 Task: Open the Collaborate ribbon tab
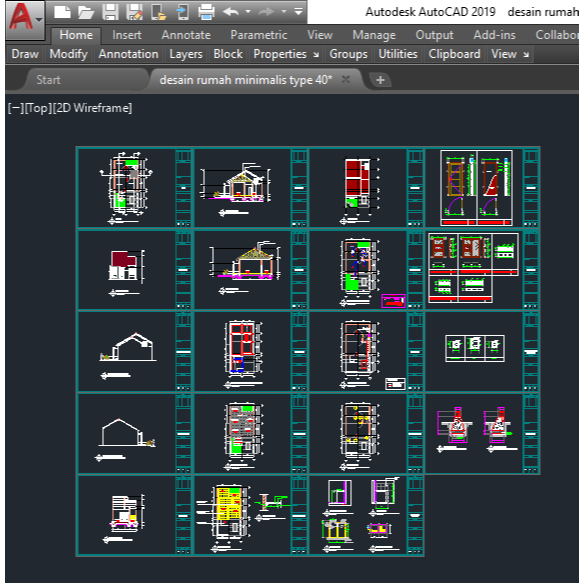556,35
